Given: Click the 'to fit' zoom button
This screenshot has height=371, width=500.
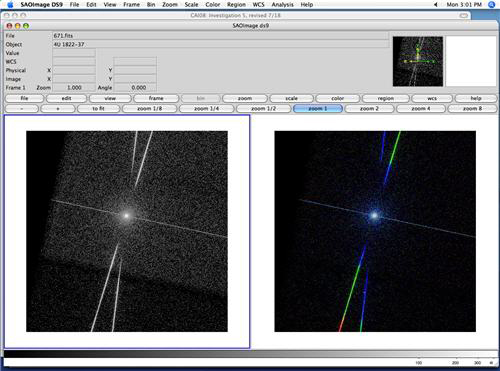Looking at the screenshot, I should [98, 109].
